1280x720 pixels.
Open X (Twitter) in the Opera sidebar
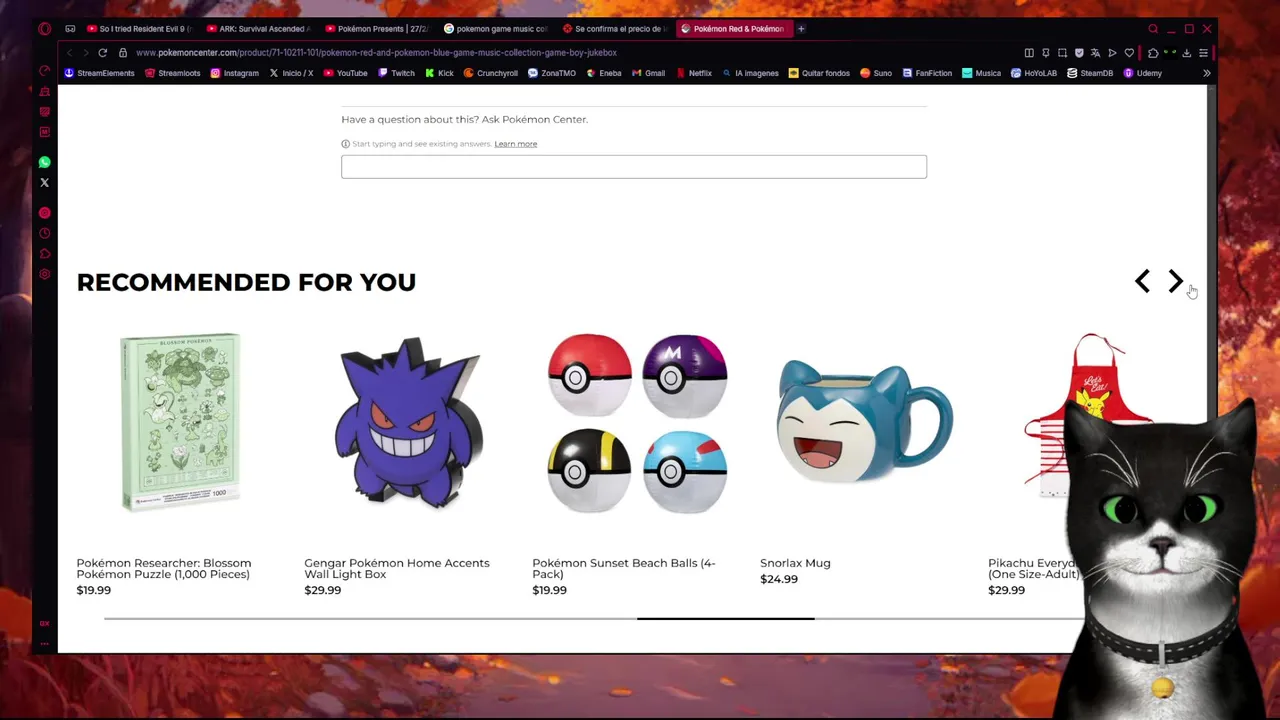[x=44, y=183]
